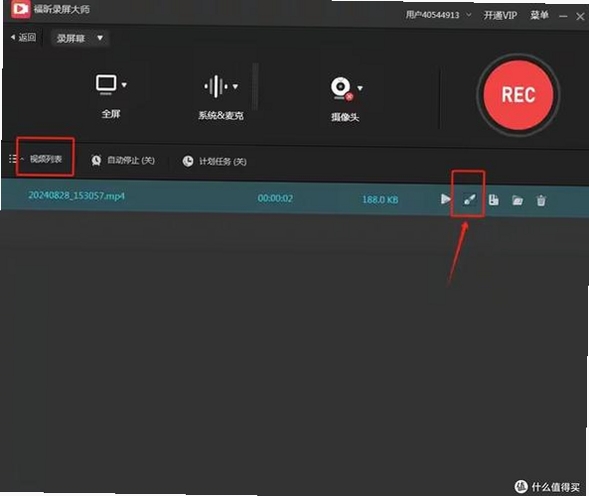Click the duration 00:00:02
Viewport: 589px width, 496px height.
[275, 198]
